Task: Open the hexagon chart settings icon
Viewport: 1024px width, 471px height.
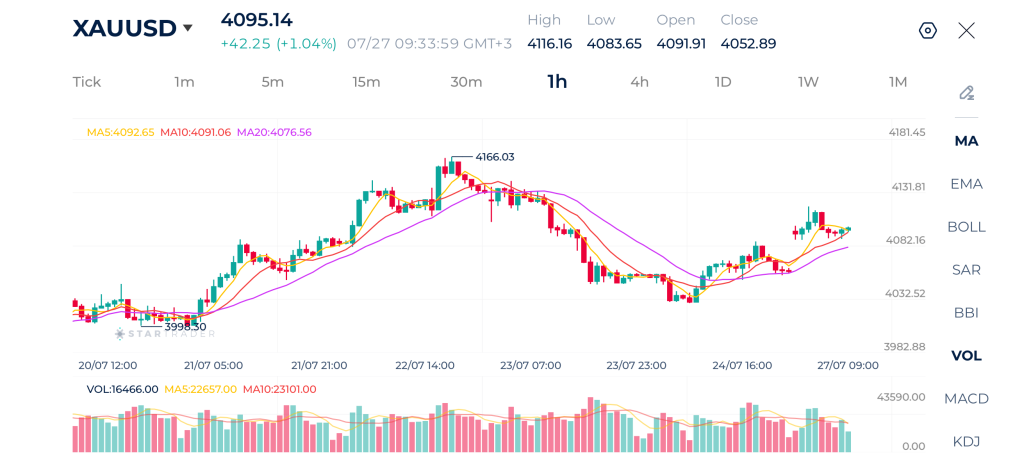Action: tap(927, 31)
